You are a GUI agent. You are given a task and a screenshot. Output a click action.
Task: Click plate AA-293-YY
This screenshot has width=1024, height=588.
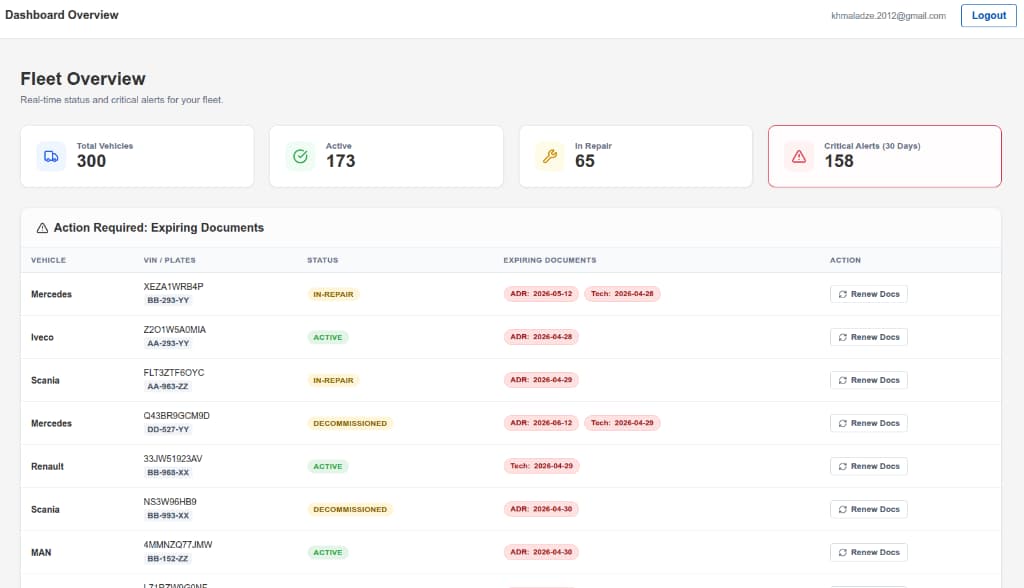point(168,344)
